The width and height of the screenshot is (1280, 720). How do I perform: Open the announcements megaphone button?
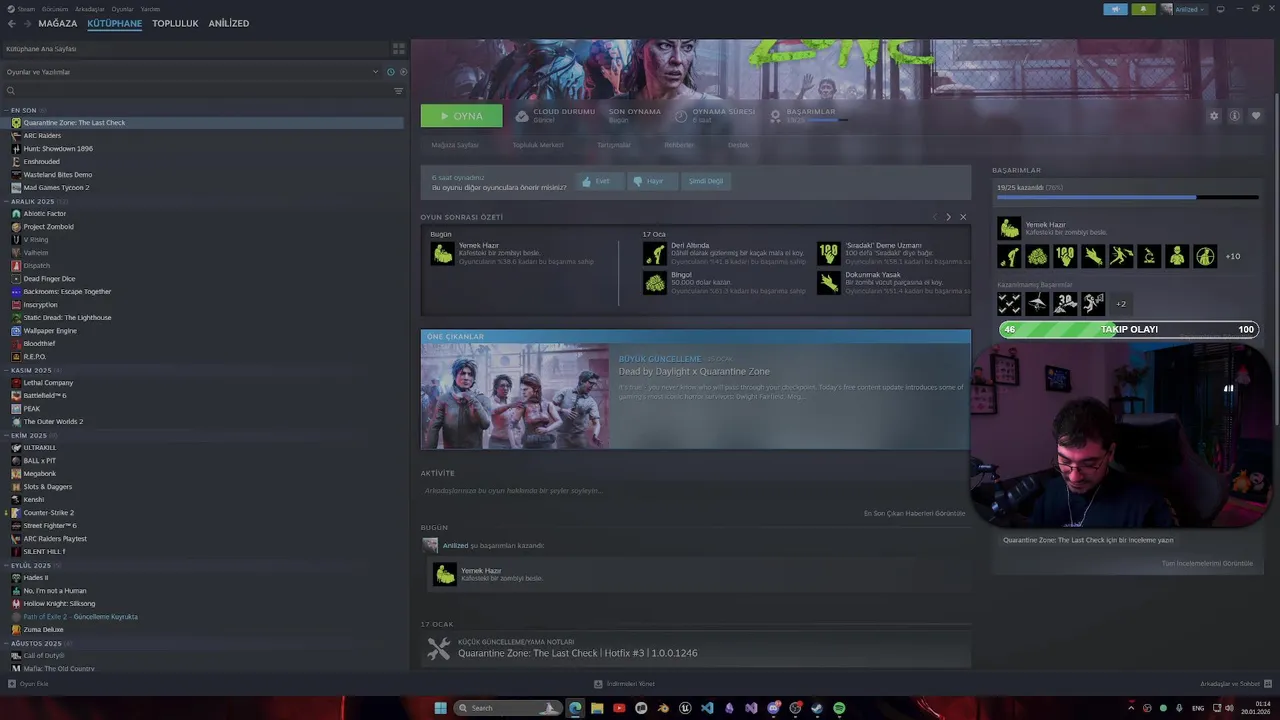coord(1115,9)
